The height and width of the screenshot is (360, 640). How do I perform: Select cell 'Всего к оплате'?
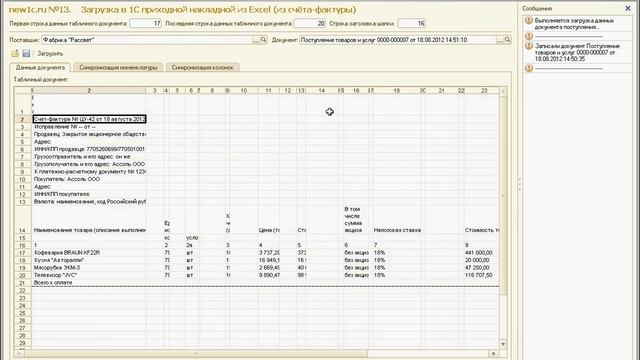pyautogui.click(x=89, y=282)
